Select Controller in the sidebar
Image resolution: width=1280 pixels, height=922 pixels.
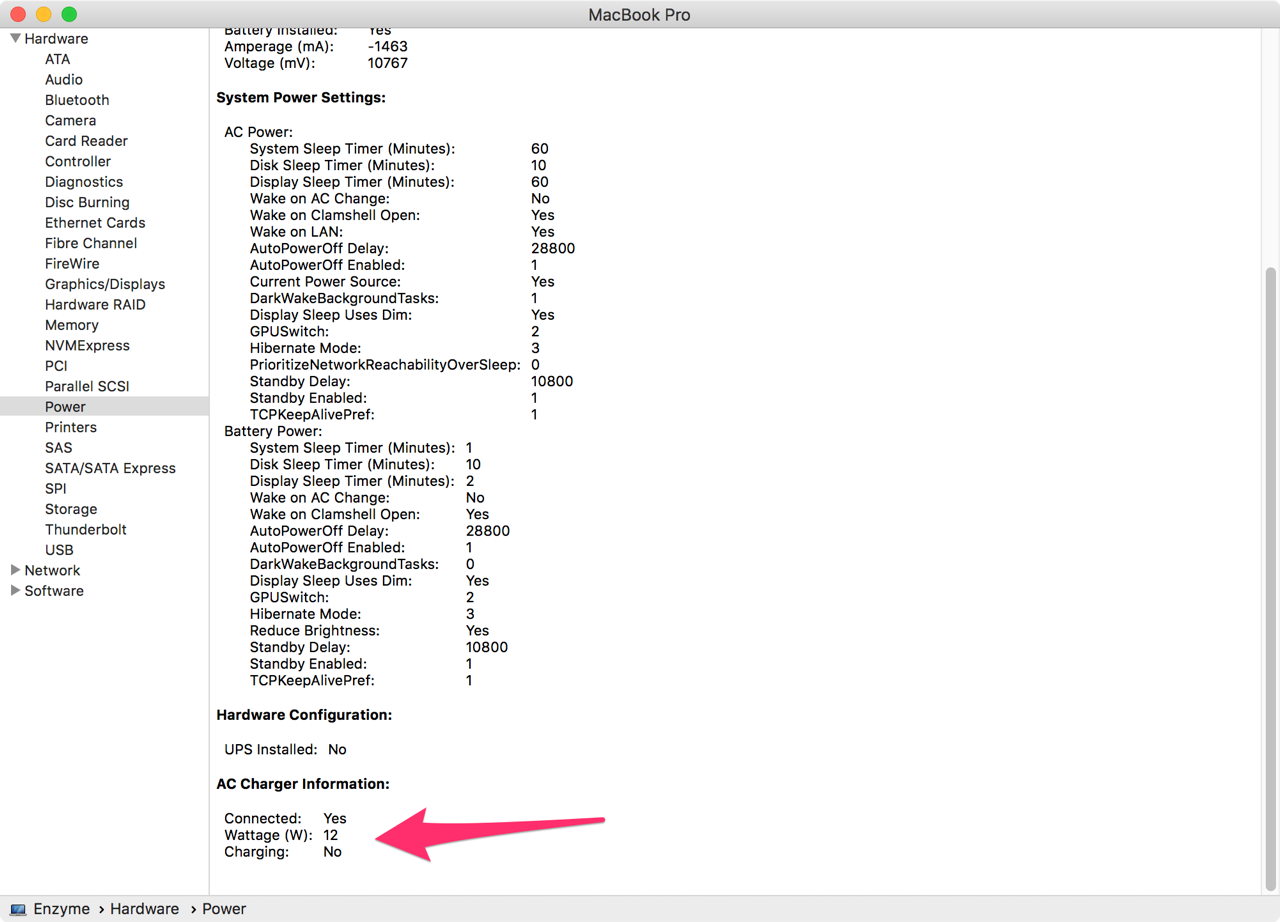[78, 161]
